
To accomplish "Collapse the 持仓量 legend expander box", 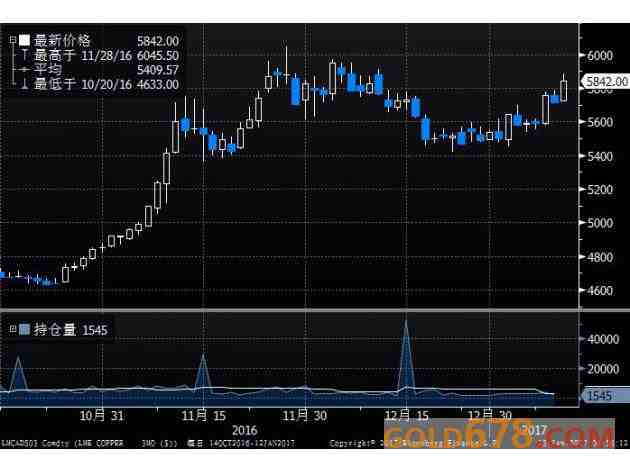I will pyautogui.click(x=13, y=329).
